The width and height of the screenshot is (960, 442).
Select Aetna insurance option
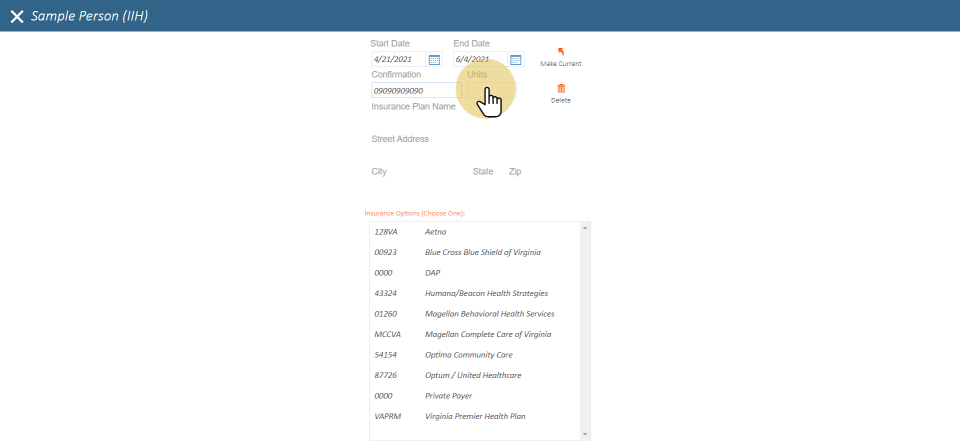[x=435, y=232]
